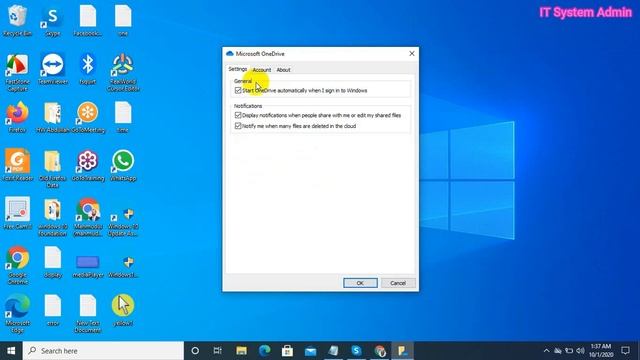Open Edge browser from the taskbar

(x=264, y=351)
